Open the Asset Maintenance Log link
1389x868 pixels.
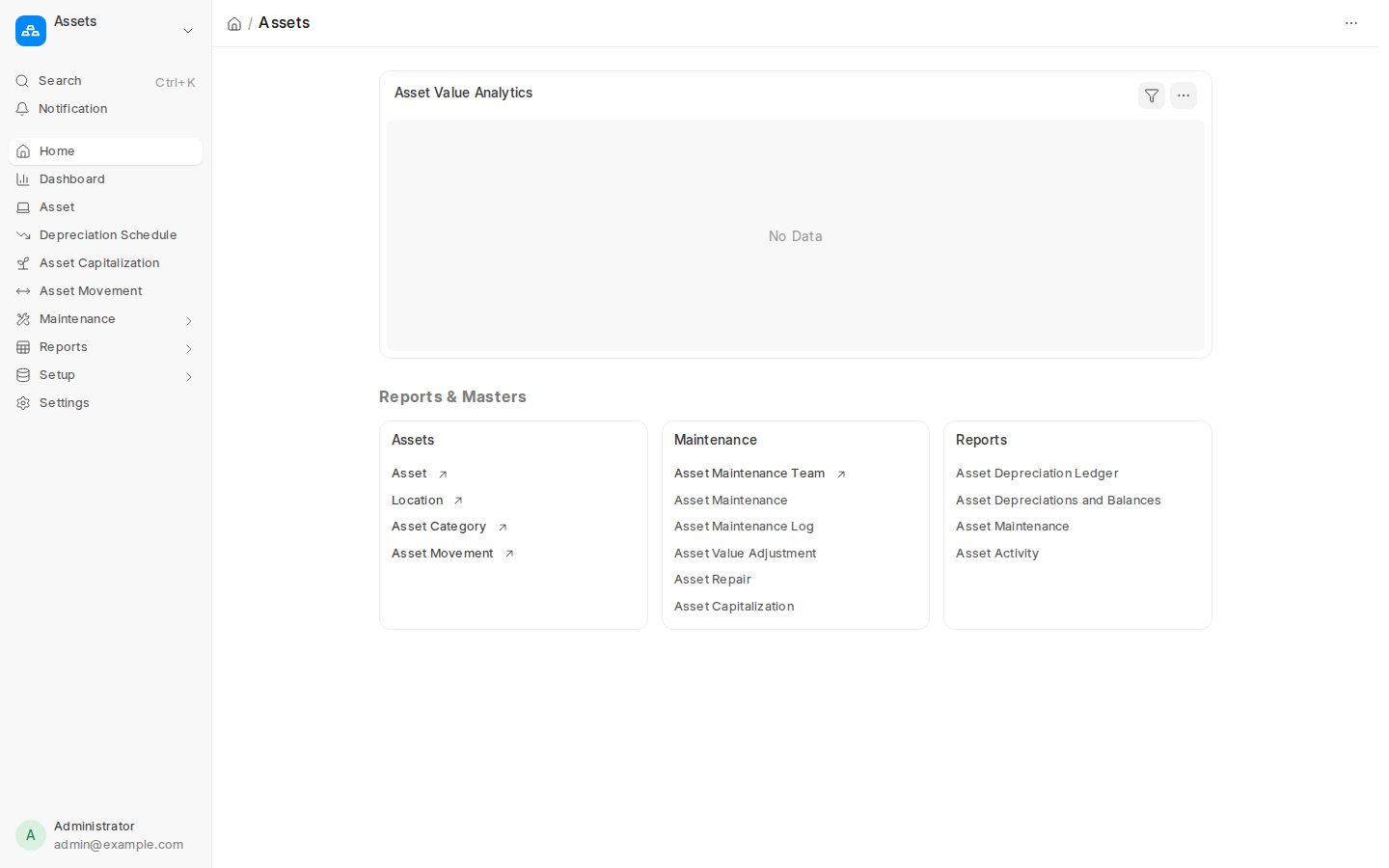click(744, 527)
